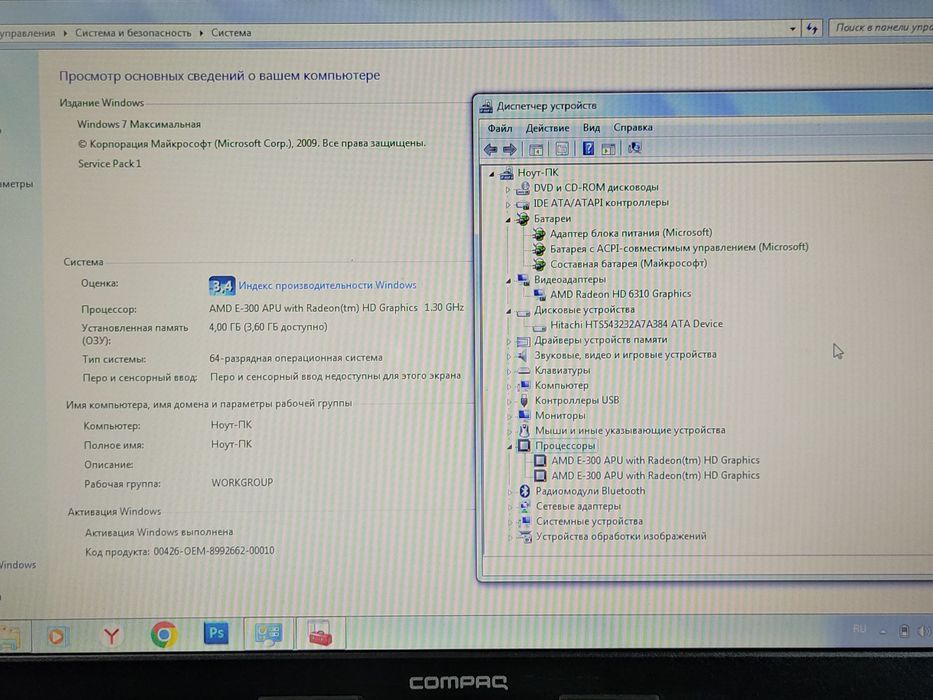Select the Компьютер category in device tree
The width and height of the screenshot is (933, 700).
(562, 385)
